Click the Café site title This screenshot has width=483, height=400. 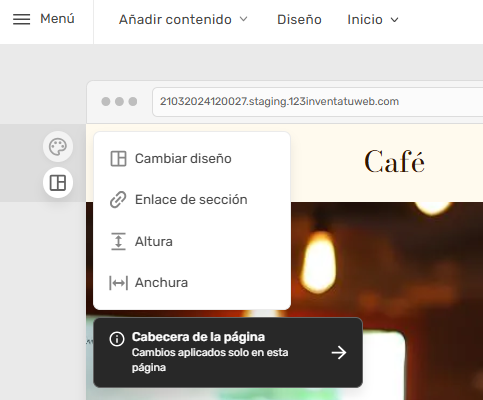click(x=394, y=162)
